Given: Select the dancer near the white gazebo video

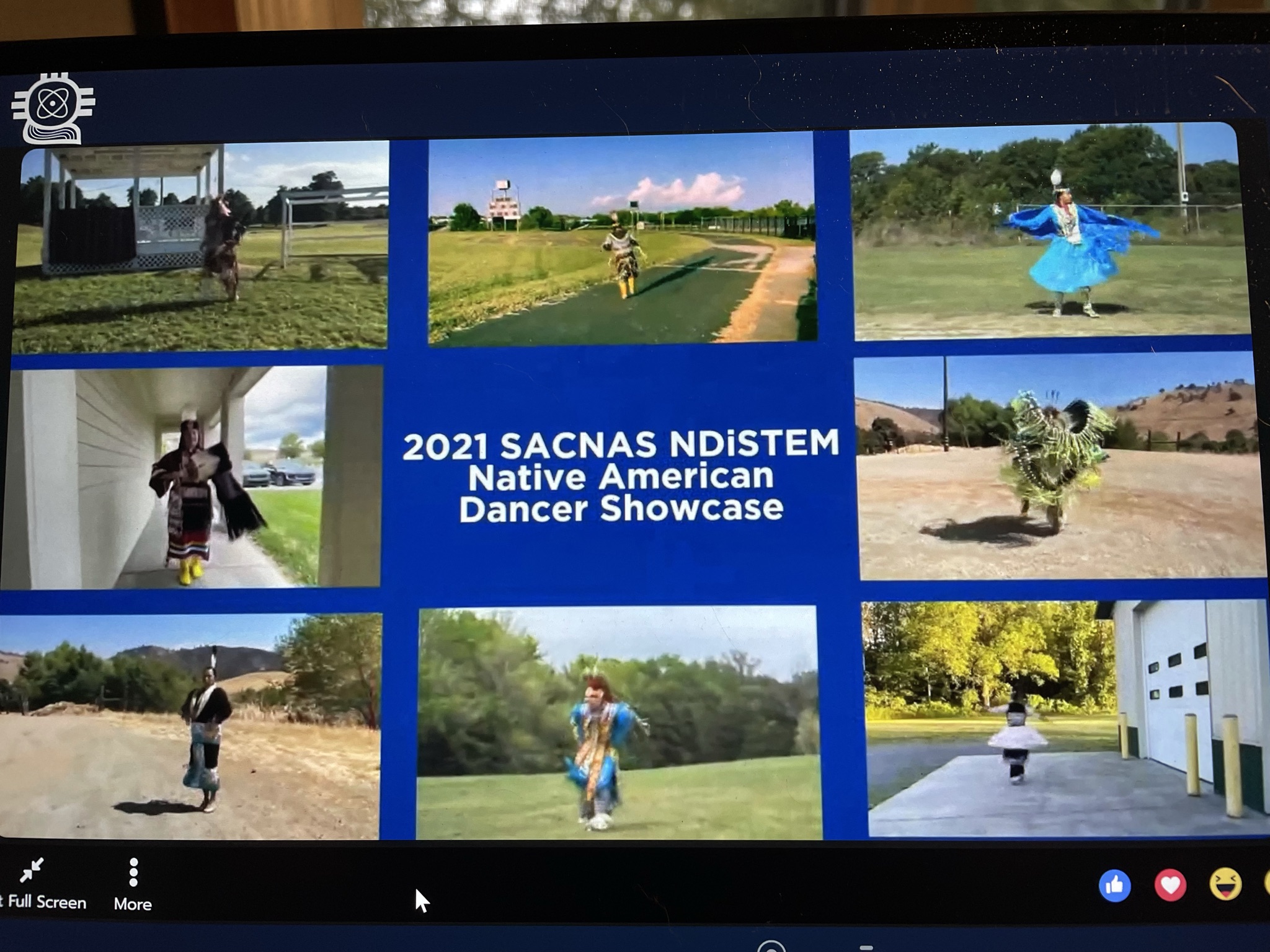Looking at the screenshot, I should click(201, 247).
